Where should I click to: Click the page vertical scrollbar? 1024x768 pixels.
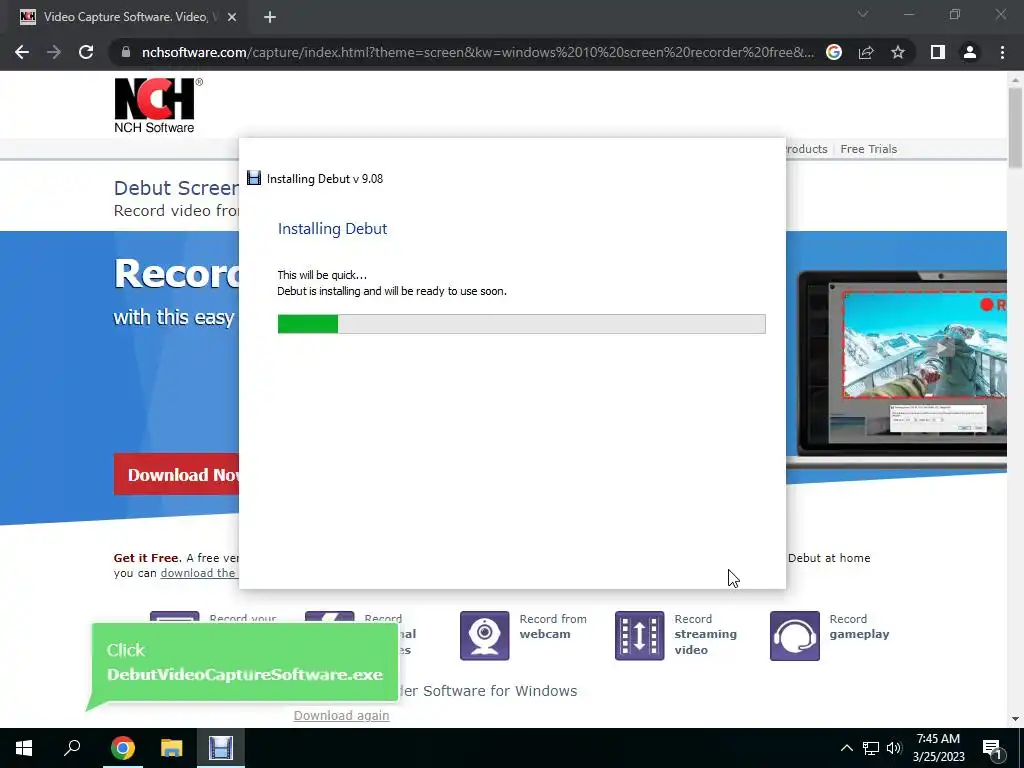click(x=1015, y=127)
